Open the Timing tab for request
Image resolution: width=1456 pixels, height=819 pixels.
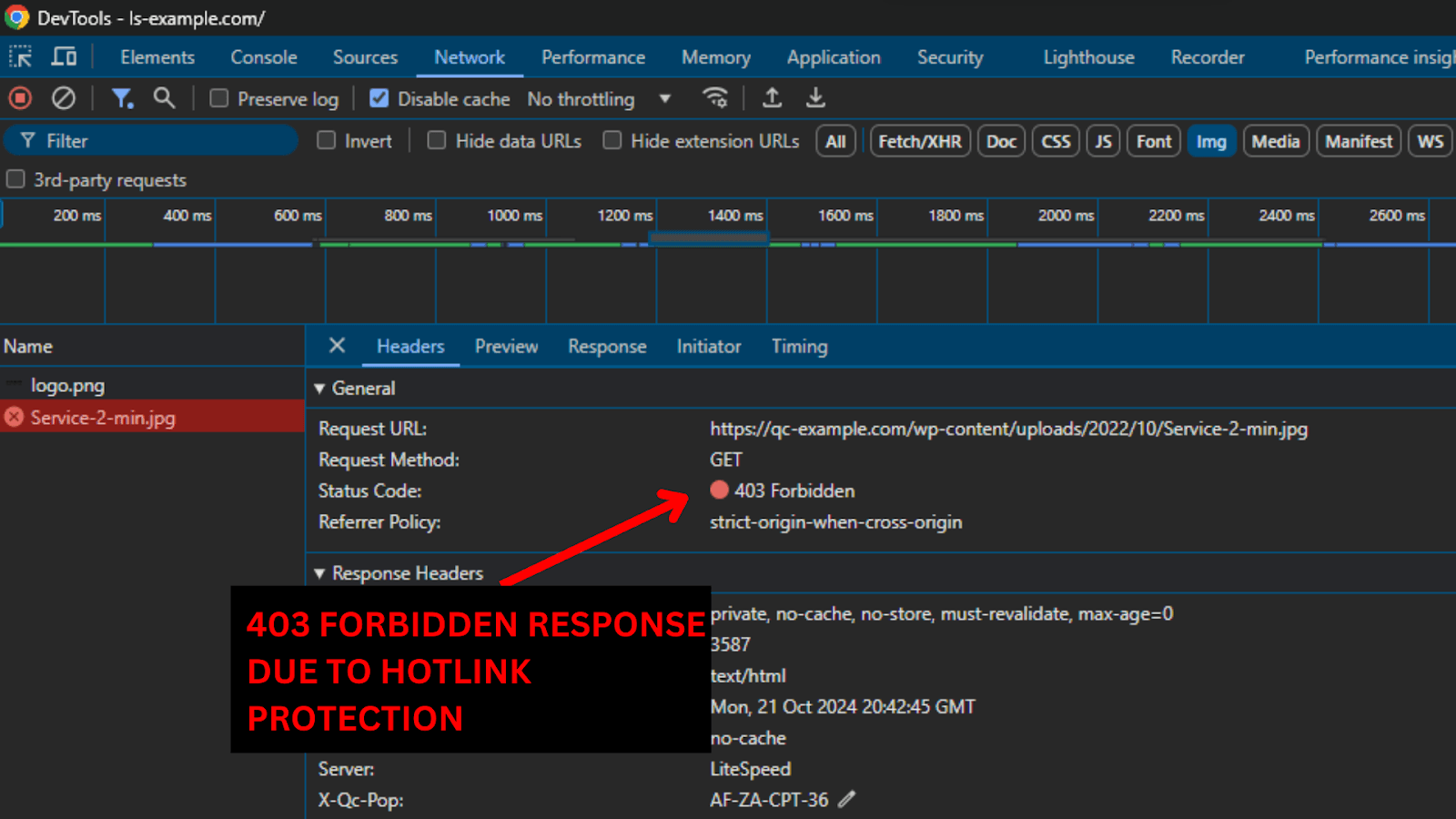click(x=799, y=347)
